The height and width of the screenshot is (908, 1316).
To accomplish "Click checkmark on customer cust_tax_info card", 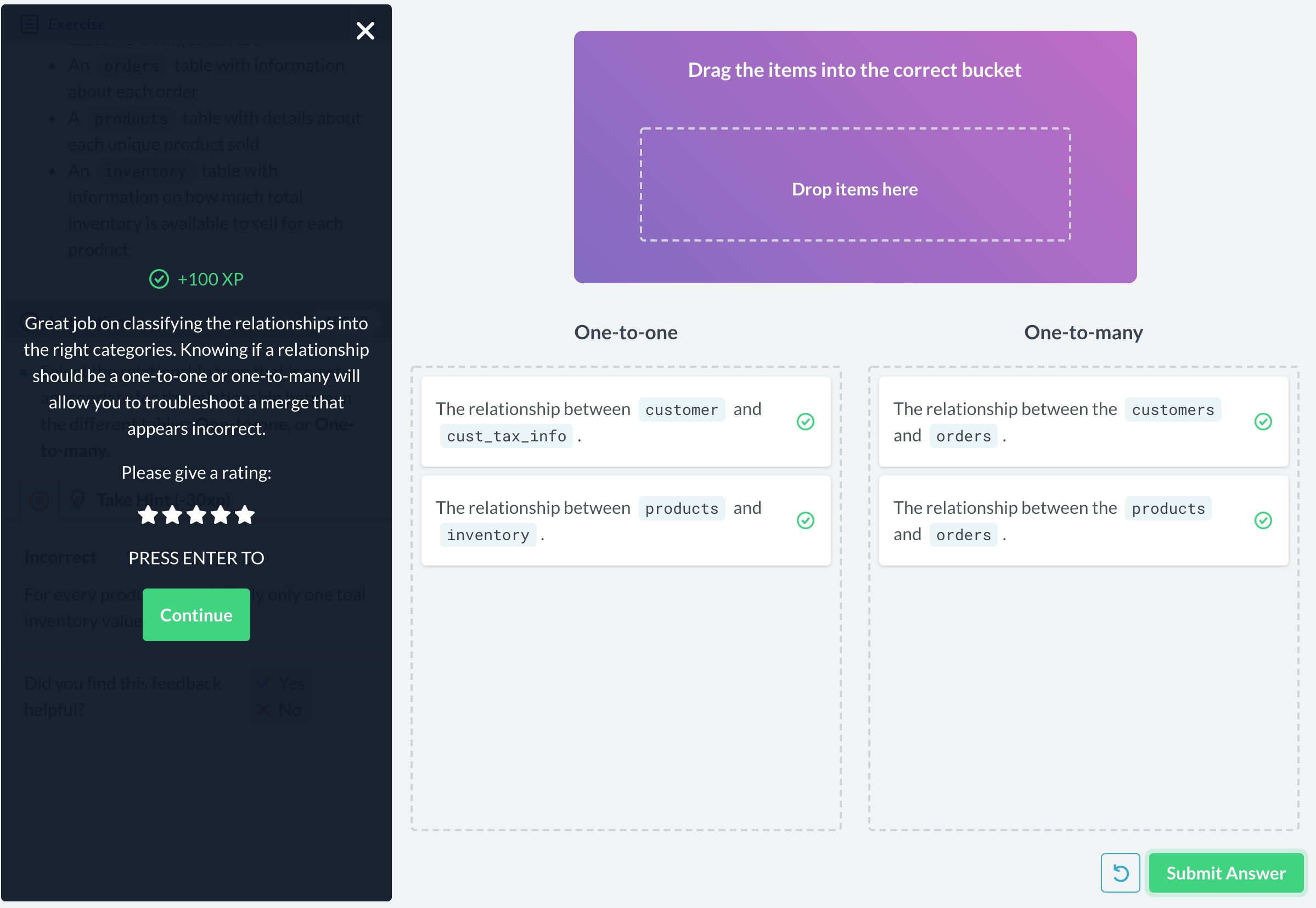I will tap(805, 422).
